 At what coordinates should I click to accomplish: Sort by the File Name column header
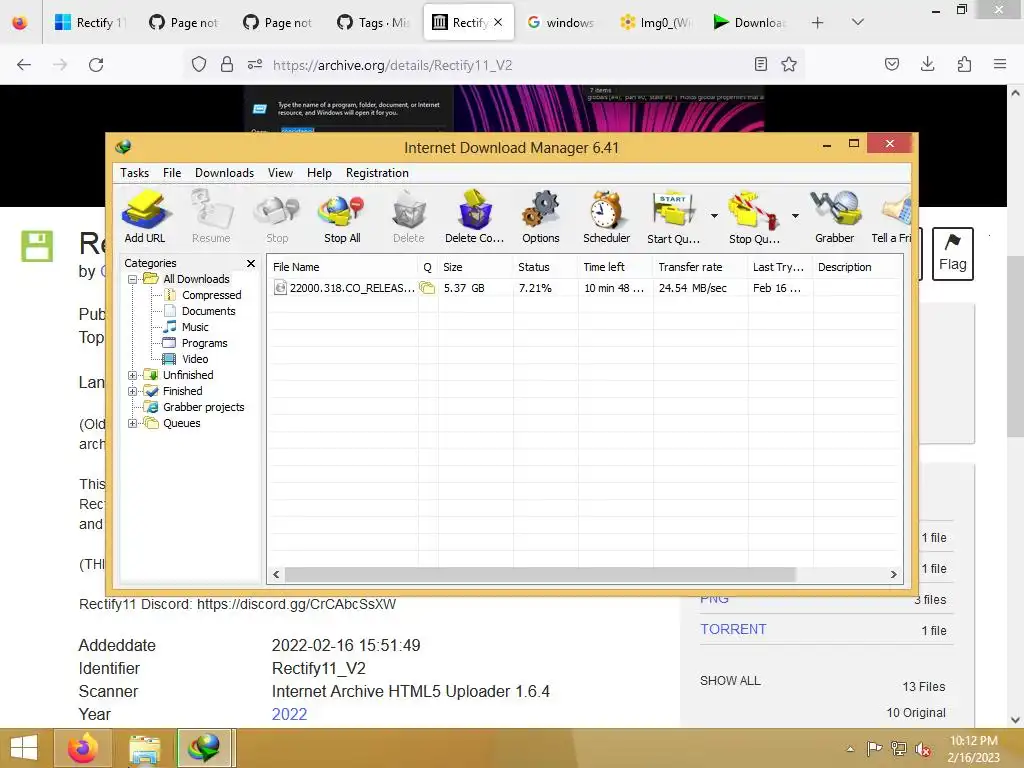(x=343, y=267)
